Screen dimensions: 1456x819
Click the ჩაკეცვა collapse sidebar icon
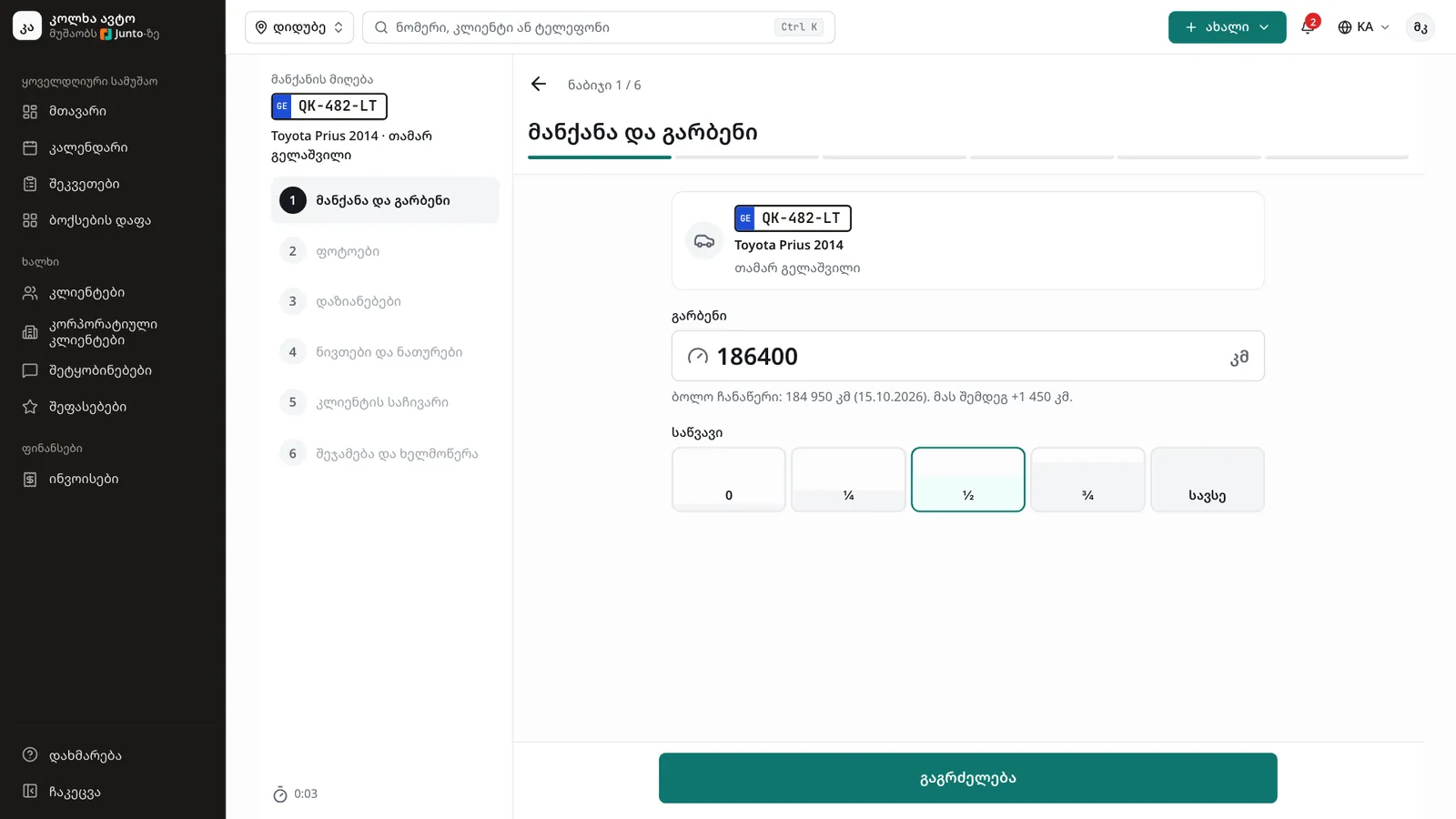coord(30,792)
